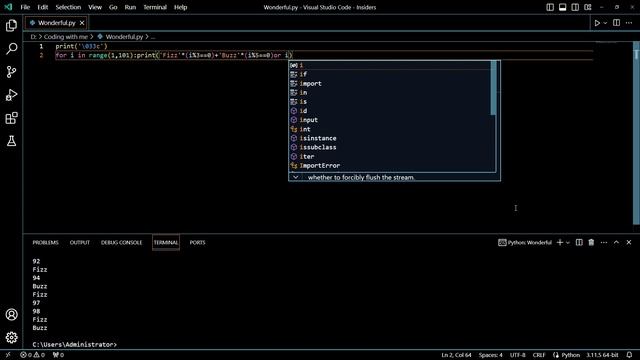Open the Source Control view
The image size is (640, 360).
pyautogui.click(x=11, y=72)
